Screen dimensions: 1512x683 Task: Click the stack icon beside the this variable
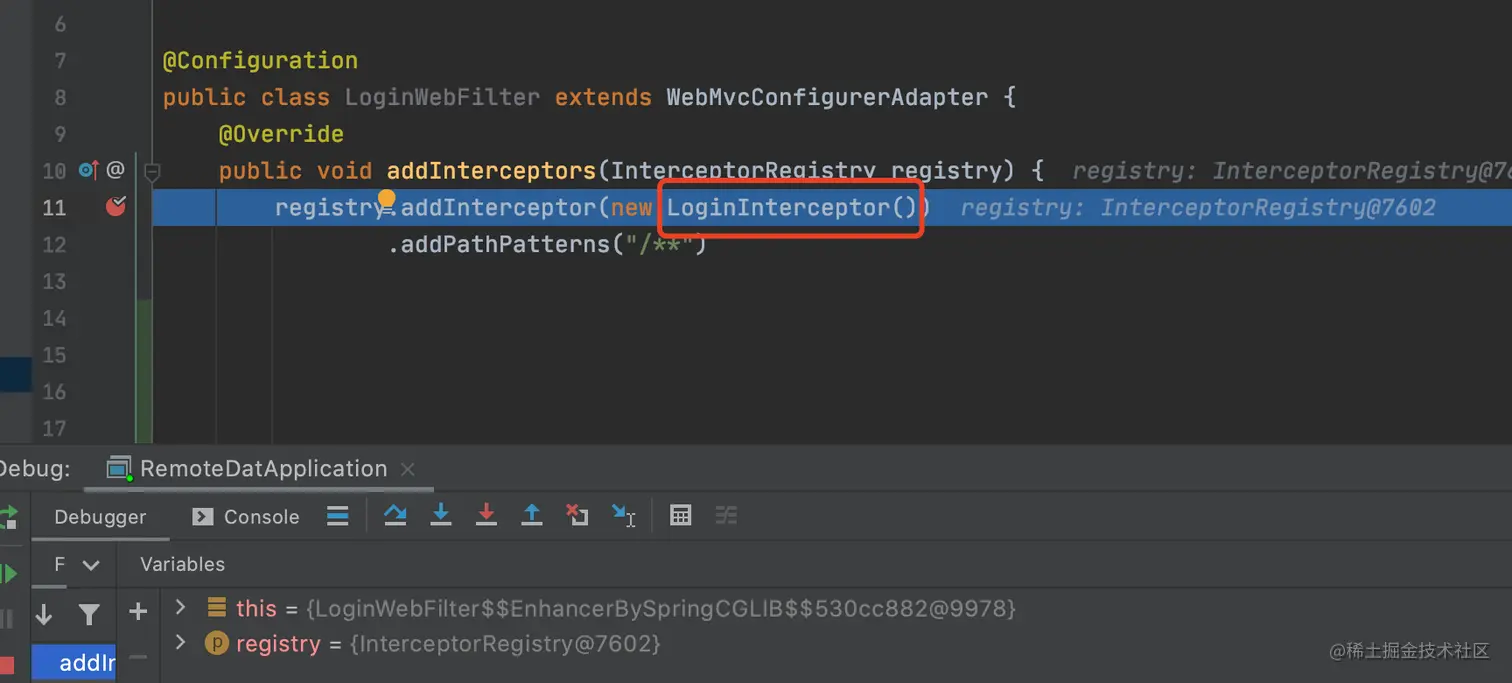[216, 607]
